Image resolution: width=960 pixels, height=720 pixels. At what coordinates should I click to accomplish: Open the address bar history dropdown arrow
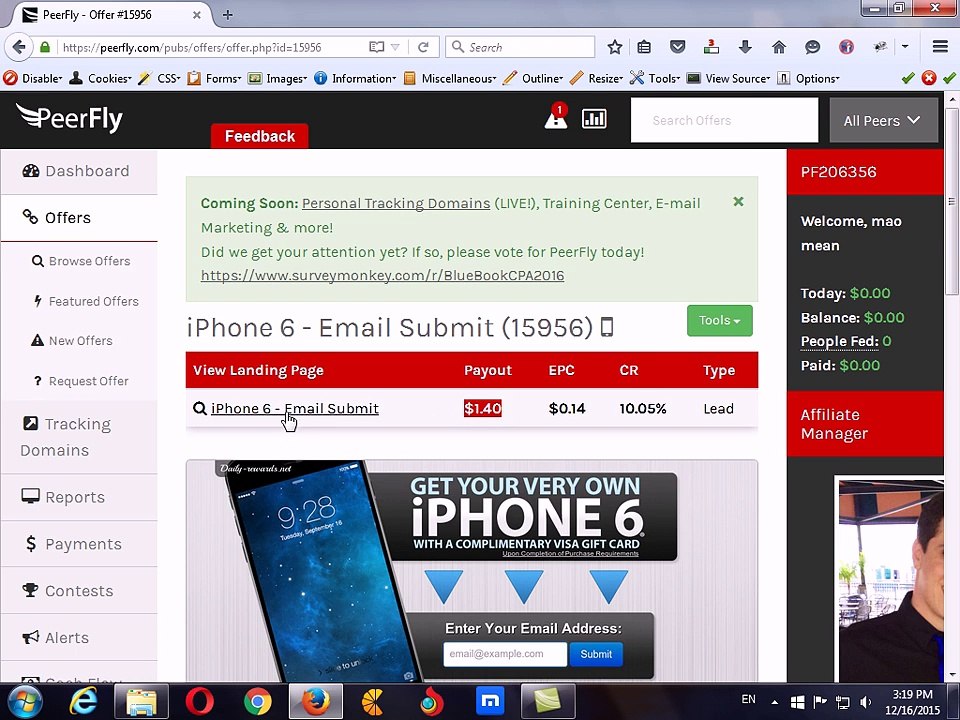(396, 47)
